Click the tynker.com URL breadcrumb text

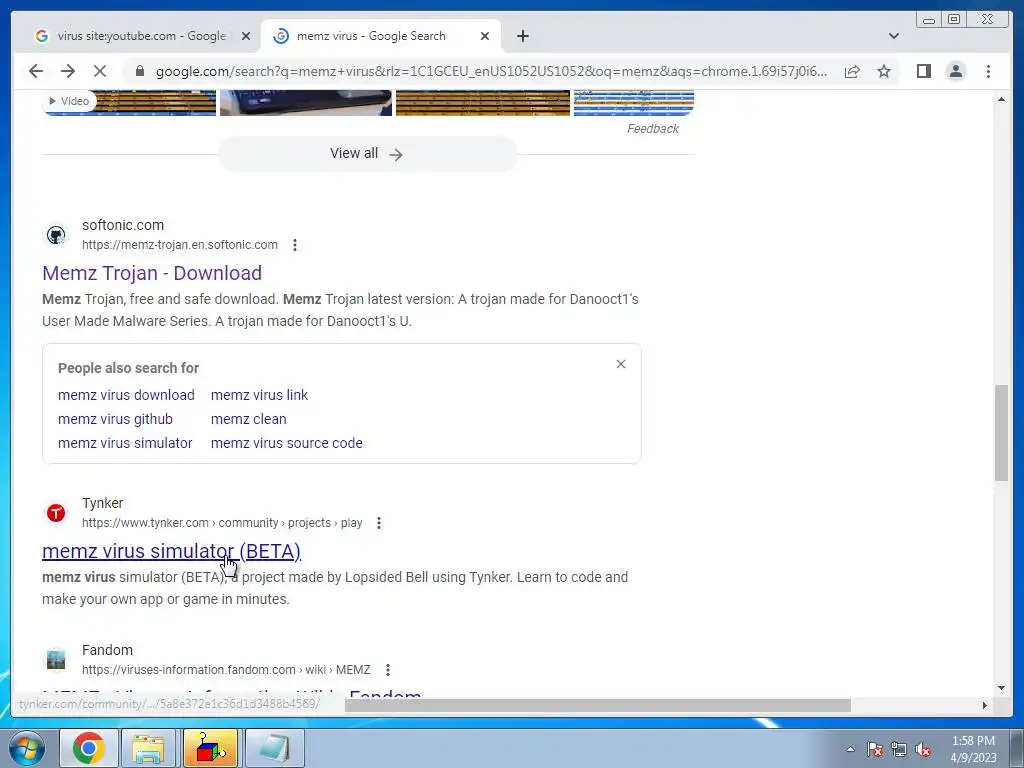(x=222, y=523)
